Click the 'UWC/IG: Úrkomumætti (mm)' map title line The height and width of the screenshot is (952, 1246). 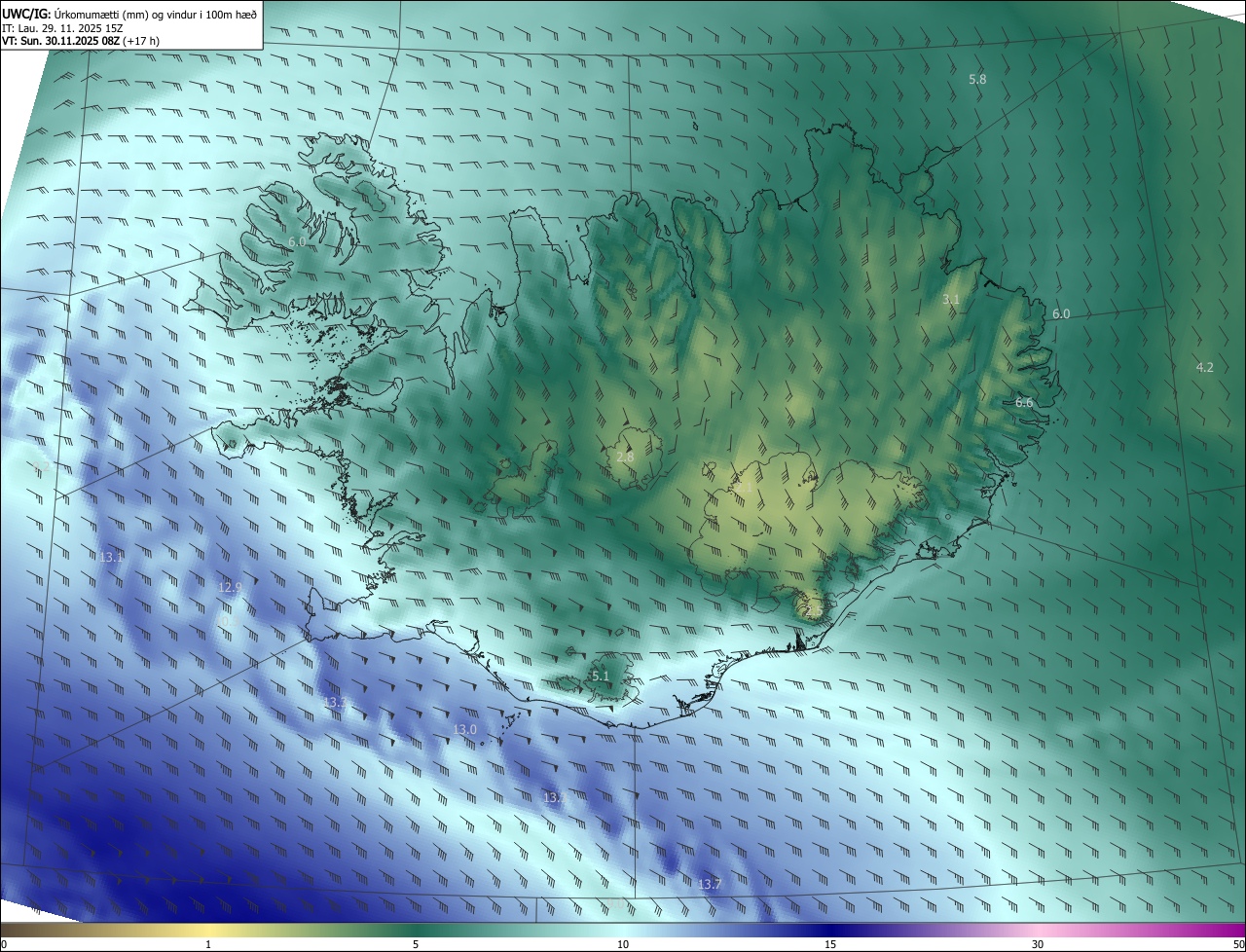click(x=130, y=13)
